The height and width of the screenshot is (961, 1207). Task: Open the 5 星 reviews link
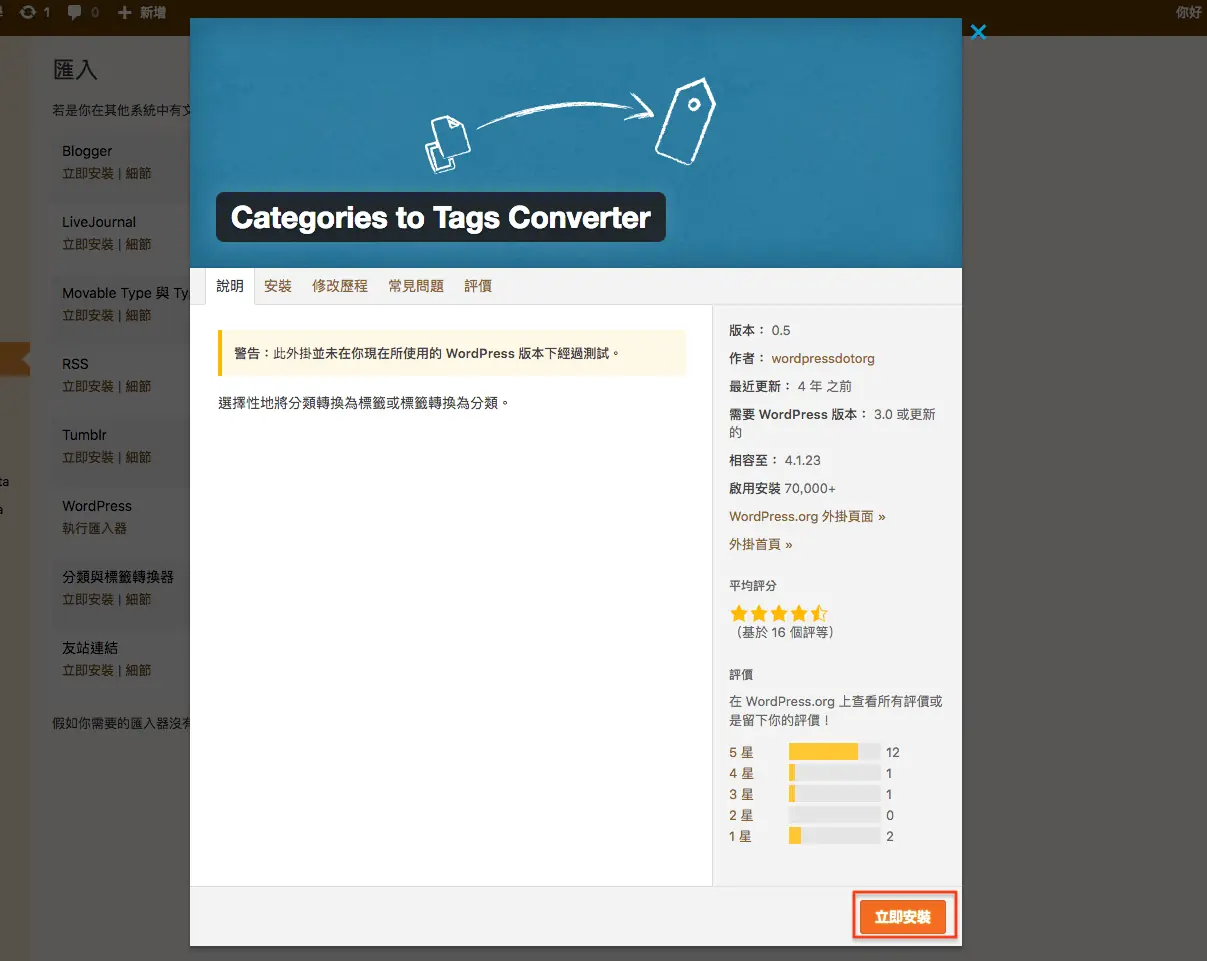pos(741,752)
